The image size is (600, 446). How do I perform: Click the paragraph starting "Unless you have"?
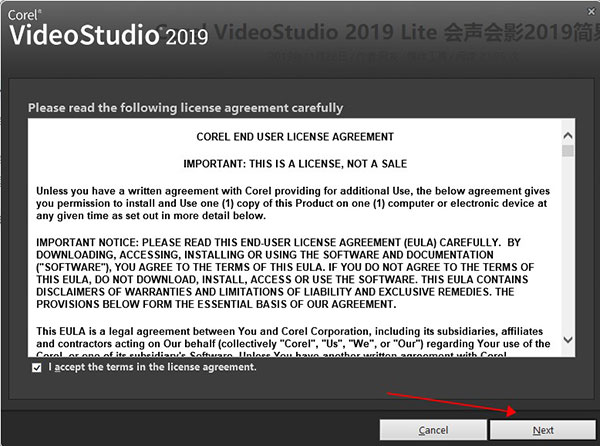(x=292, y=204)
